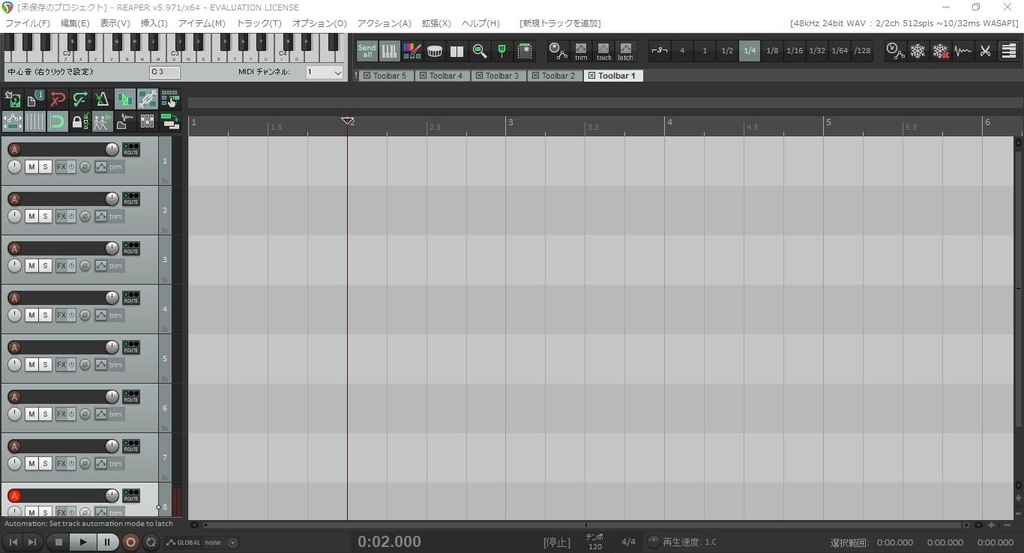Screen dimensions: 1024x553
Task: Click the center note C3 field
Action: pos(165,72)
